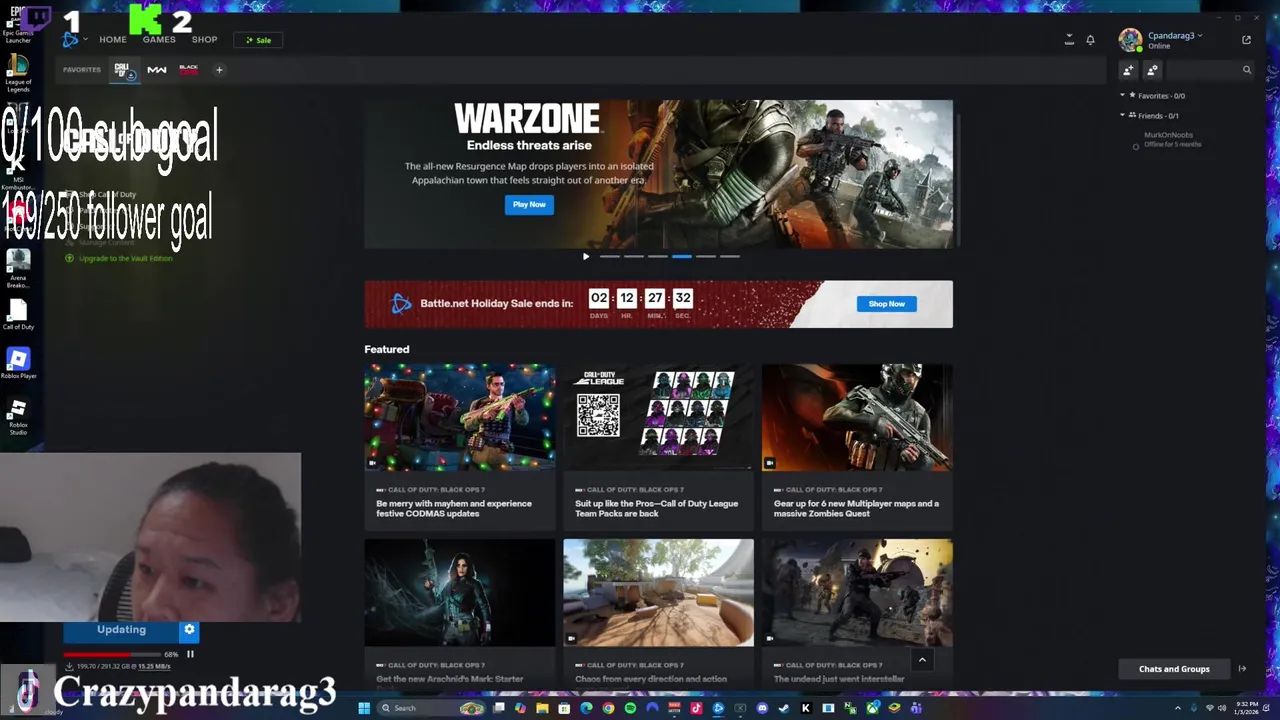Open the taskbar clock and date
The width and height of the screenshot is (1280, 720).
coord(1247,708)
